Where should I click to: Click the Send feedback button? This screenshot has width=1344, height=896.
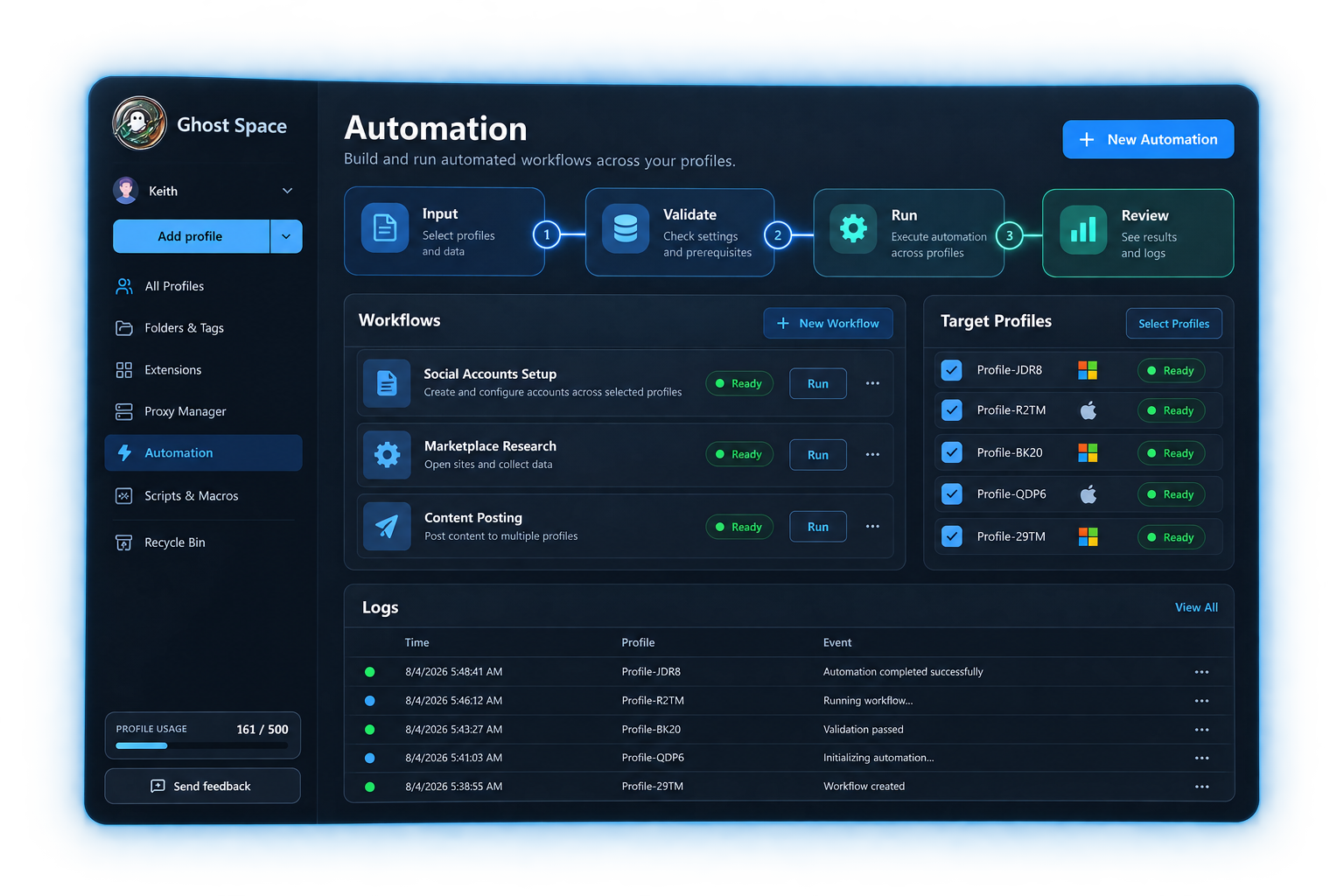tap(203, 786)
